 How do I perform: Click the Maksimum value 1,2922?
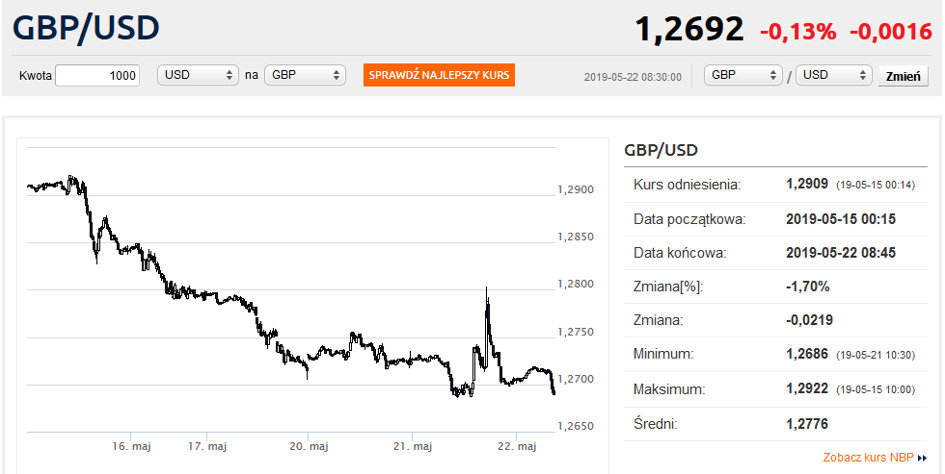[808, 388]
